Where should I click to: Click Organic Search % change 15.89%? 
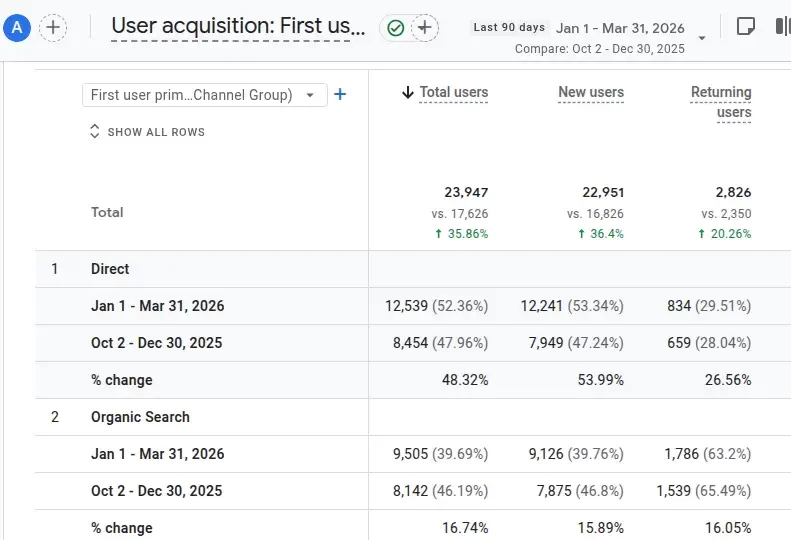[x=601, y=528]
